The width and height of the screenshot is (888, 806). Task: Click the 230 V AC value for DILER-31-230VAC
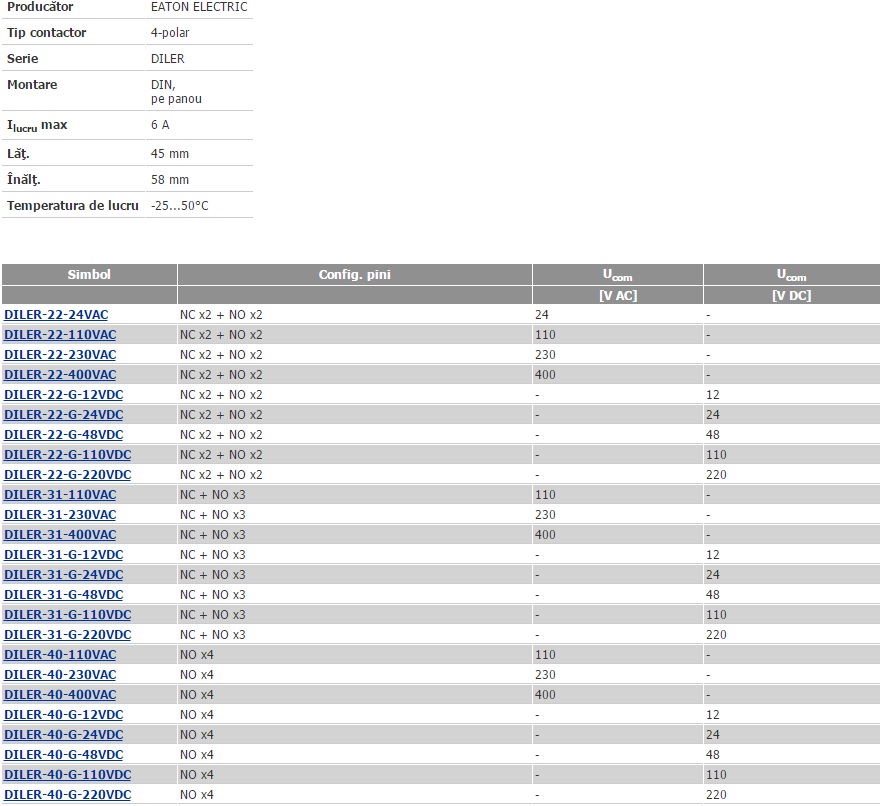[545, 515]
